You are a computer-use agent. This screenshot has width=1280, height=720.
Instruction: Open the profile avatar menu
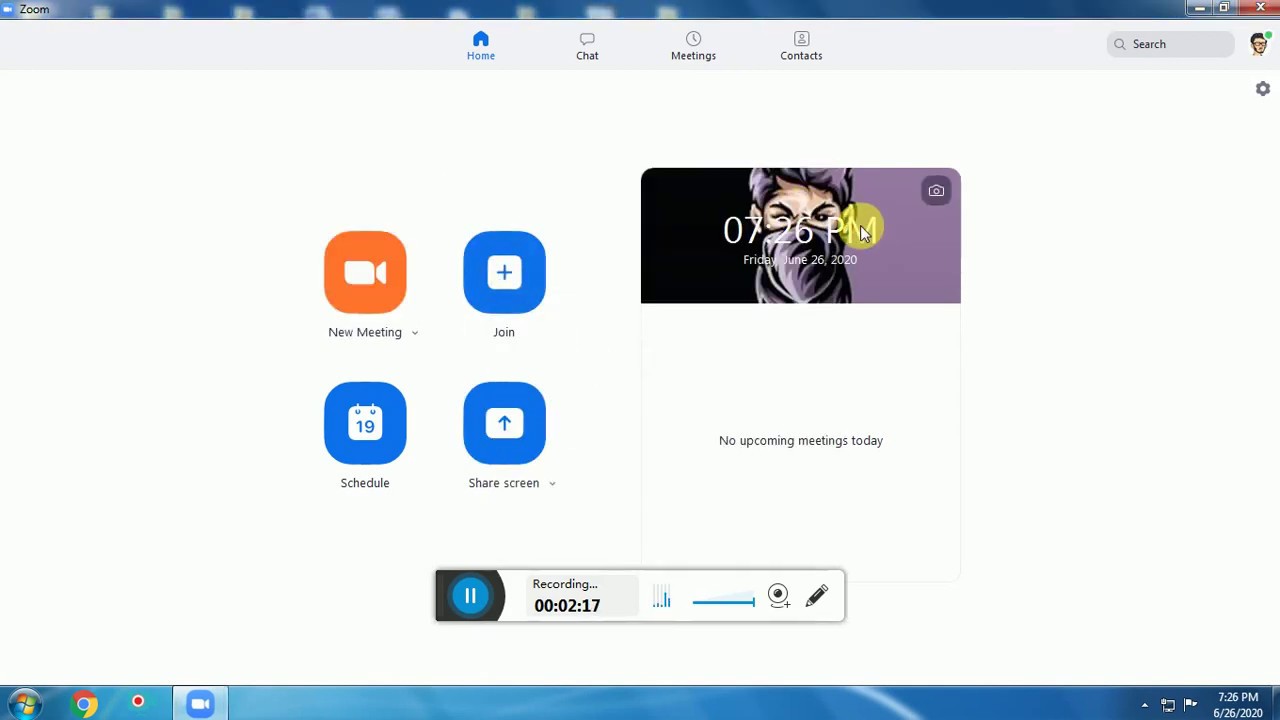coord(1259,44)
